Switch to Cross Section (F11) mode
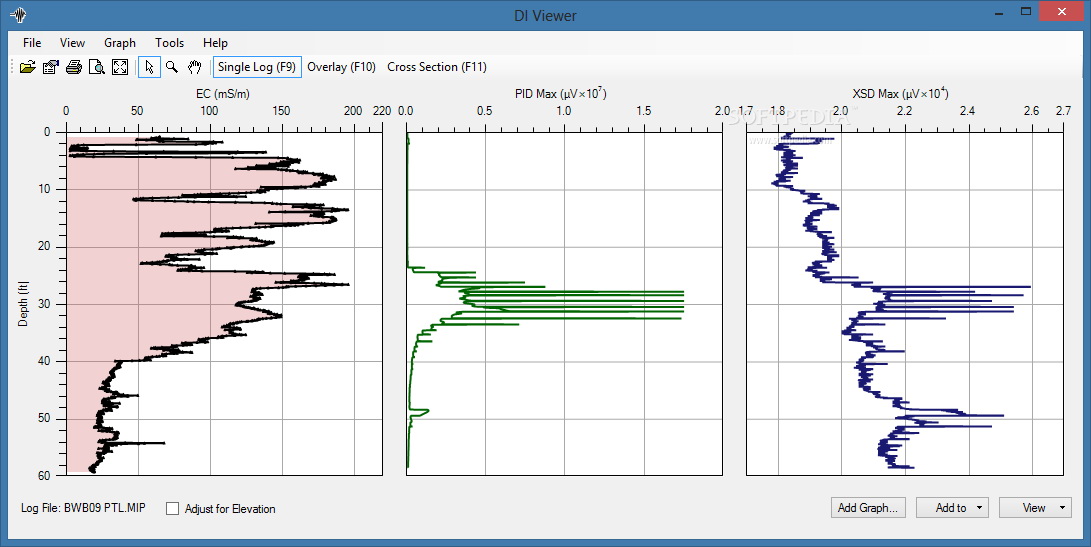Image resolution: width=1091 pixels, height=547 pixels. pos(437,67)
